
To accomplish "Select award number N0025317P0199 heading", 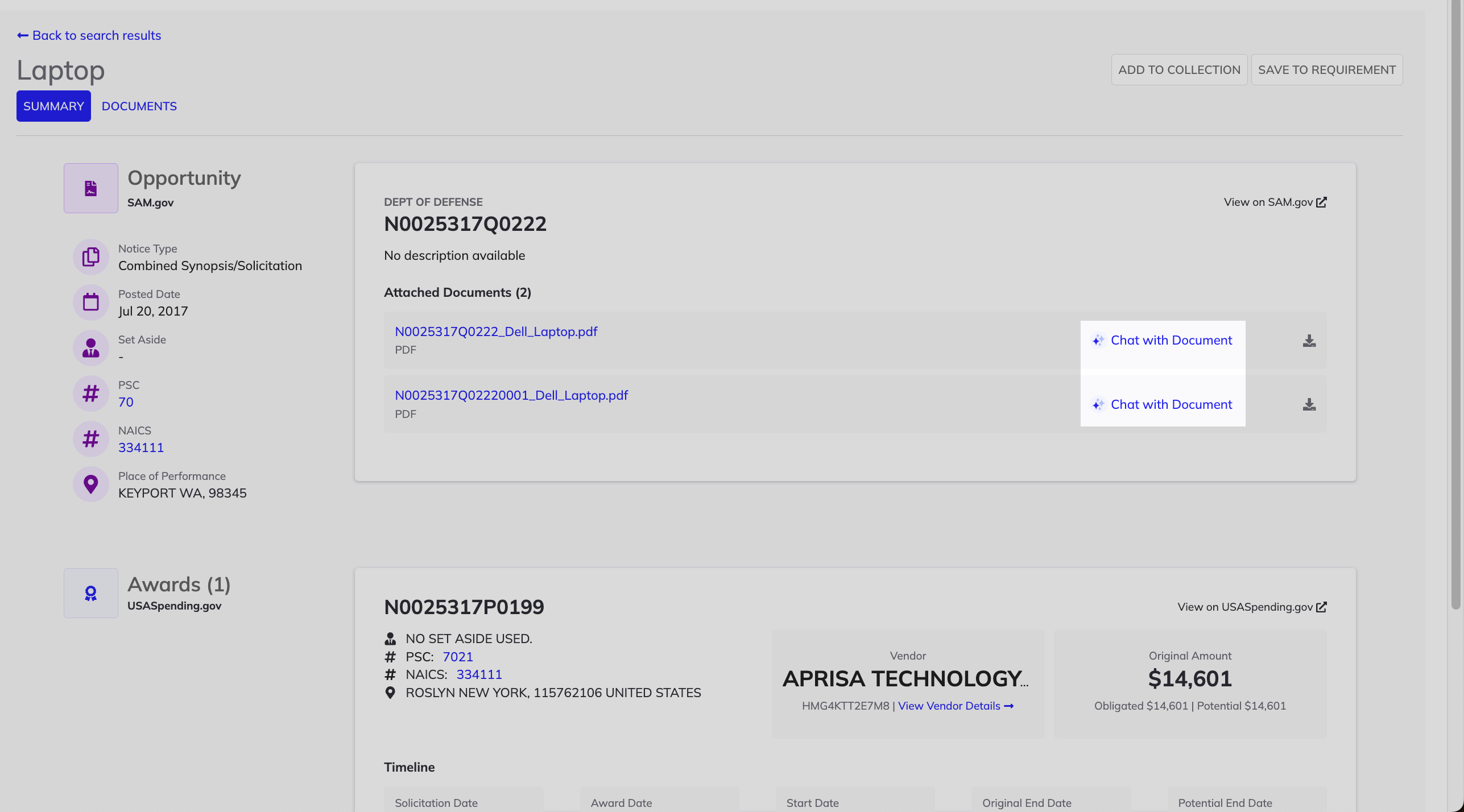I will pos(464,607).
